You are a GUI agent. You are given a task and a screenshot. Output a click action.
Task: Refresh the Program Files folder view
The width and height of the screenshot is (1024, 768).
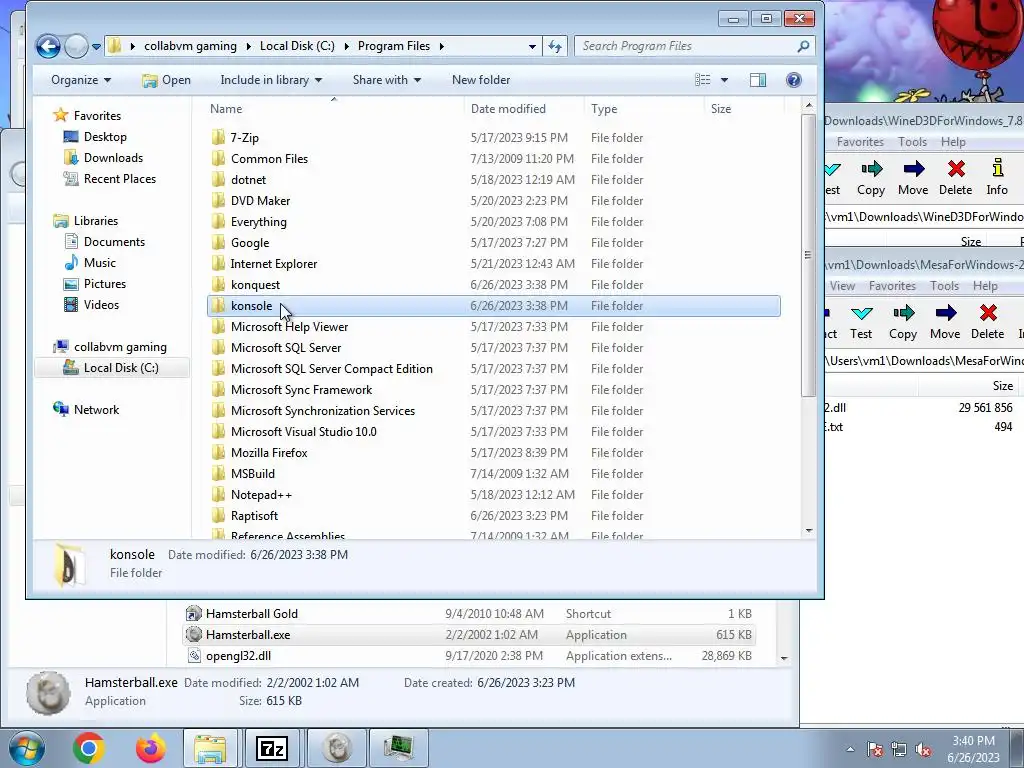tap(555, 46)
